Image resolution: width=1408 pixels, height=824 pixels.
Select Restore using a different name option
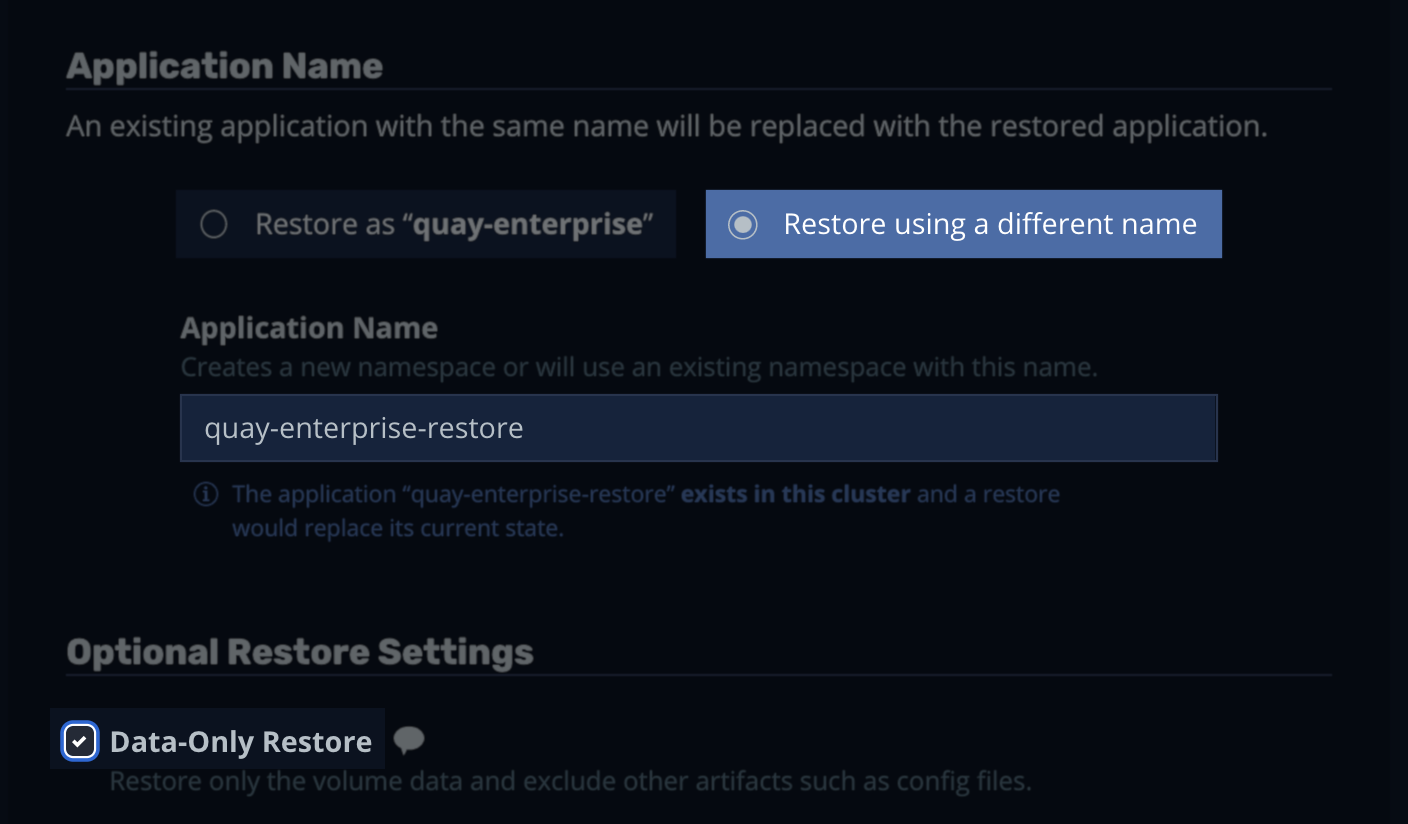pyautogui.click(x=964, y=224)
